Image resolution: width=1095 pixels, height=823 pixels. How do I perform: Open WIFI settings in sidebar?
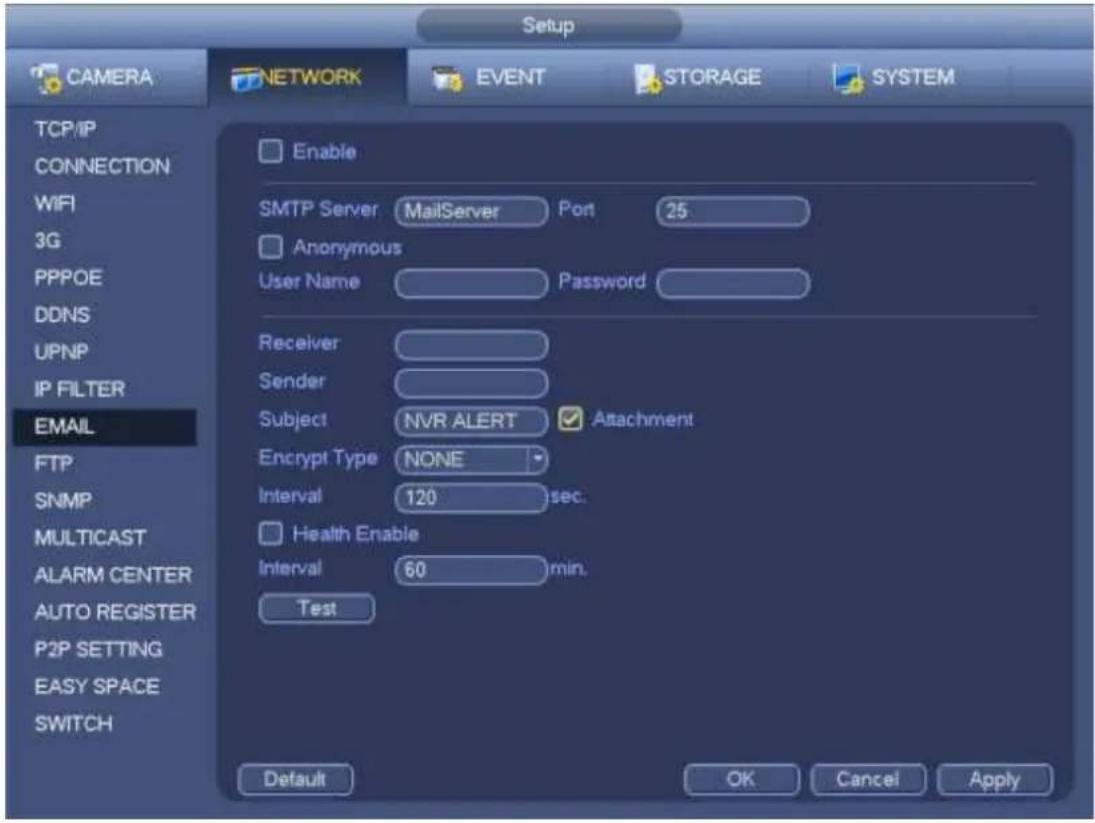[x=54, y=203]
